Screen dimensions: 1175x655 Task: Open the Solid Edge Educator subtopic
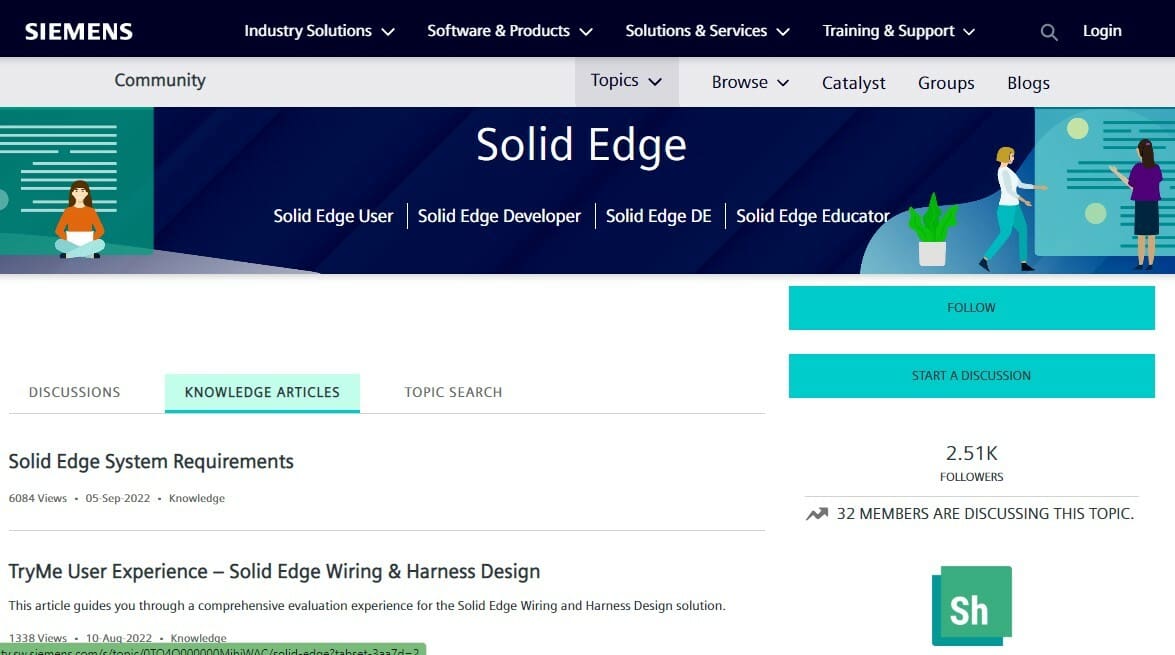pos(812,216)
